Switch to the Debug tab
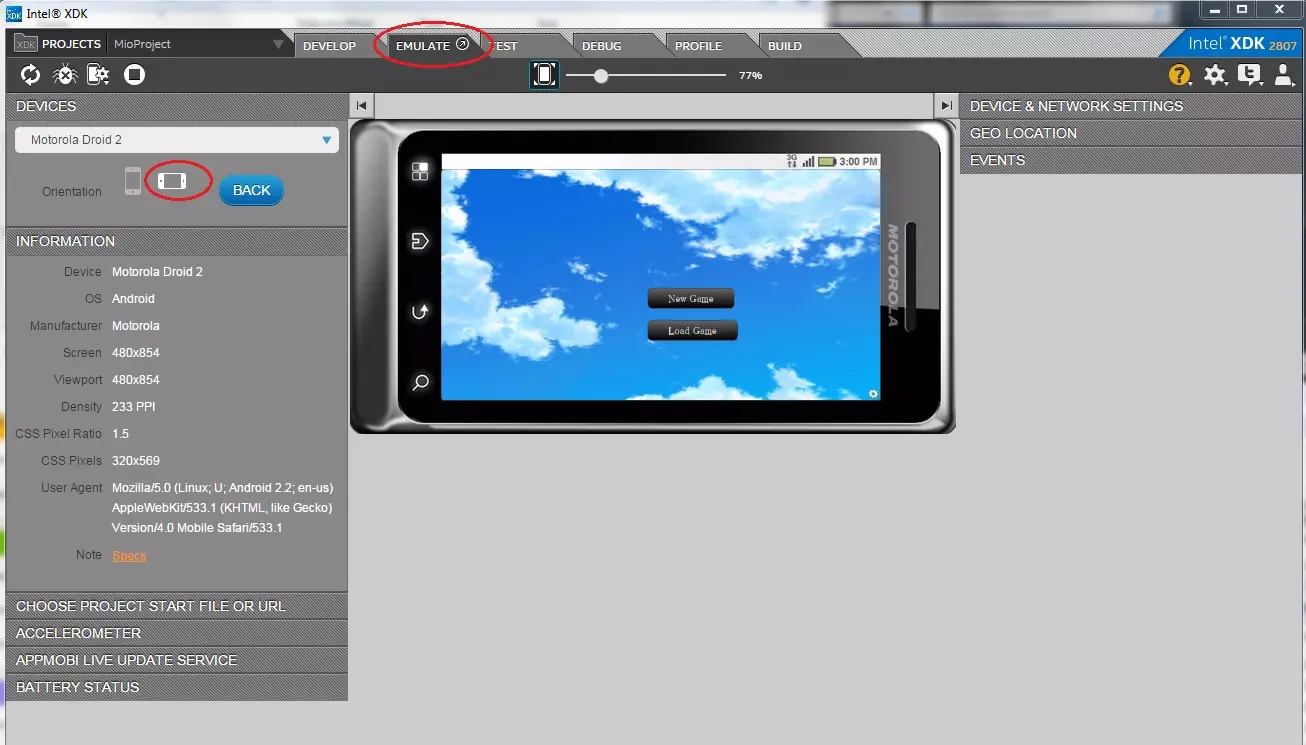Viewport: 1306px width, 745px height. pos(602,45)
